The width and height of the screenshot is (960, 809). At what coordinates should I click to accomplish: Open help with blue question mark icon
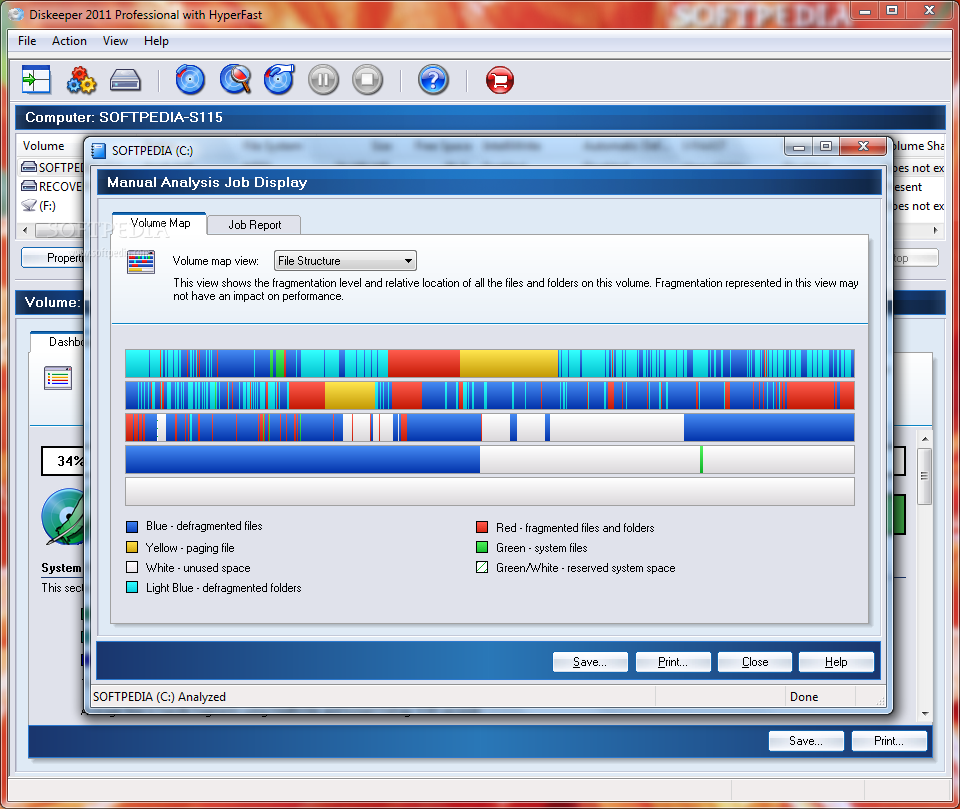click(x=433, y=80)
